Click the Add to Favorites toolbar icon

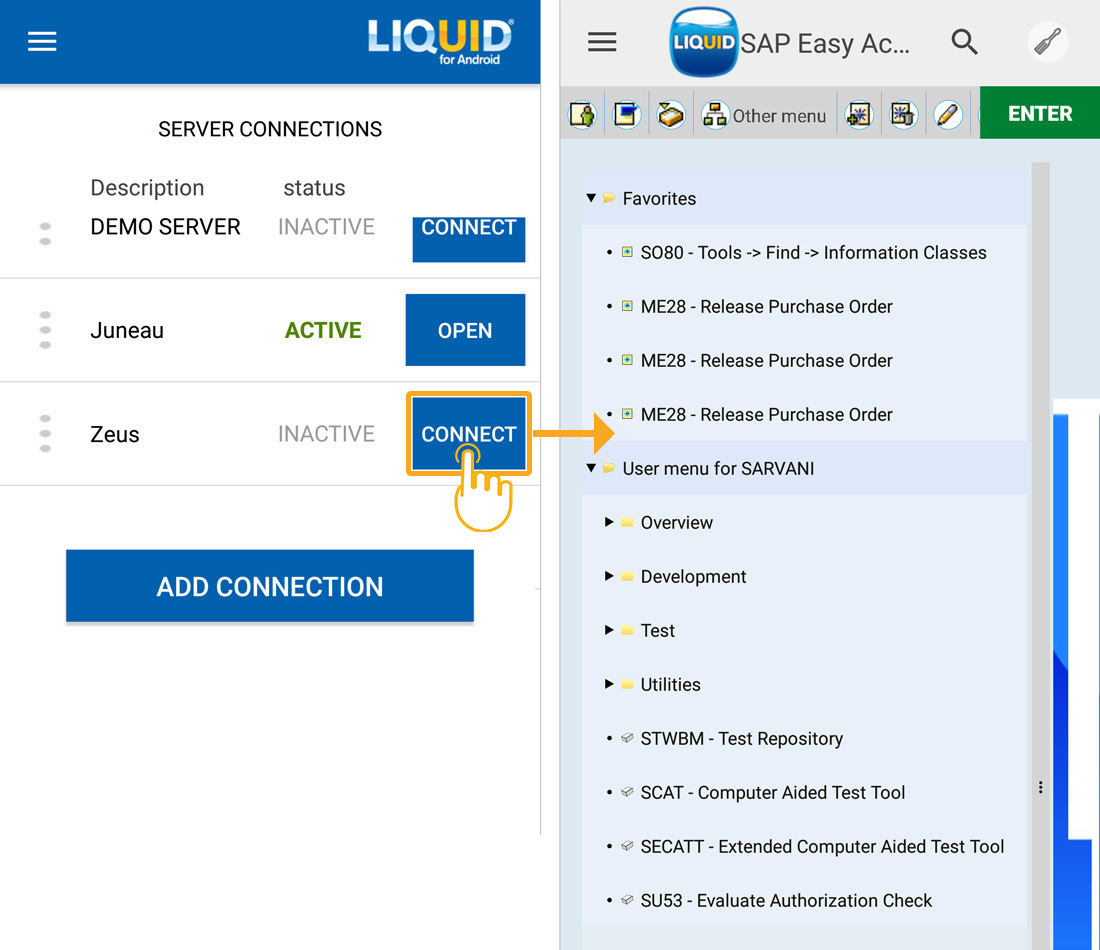coord(858,115)
